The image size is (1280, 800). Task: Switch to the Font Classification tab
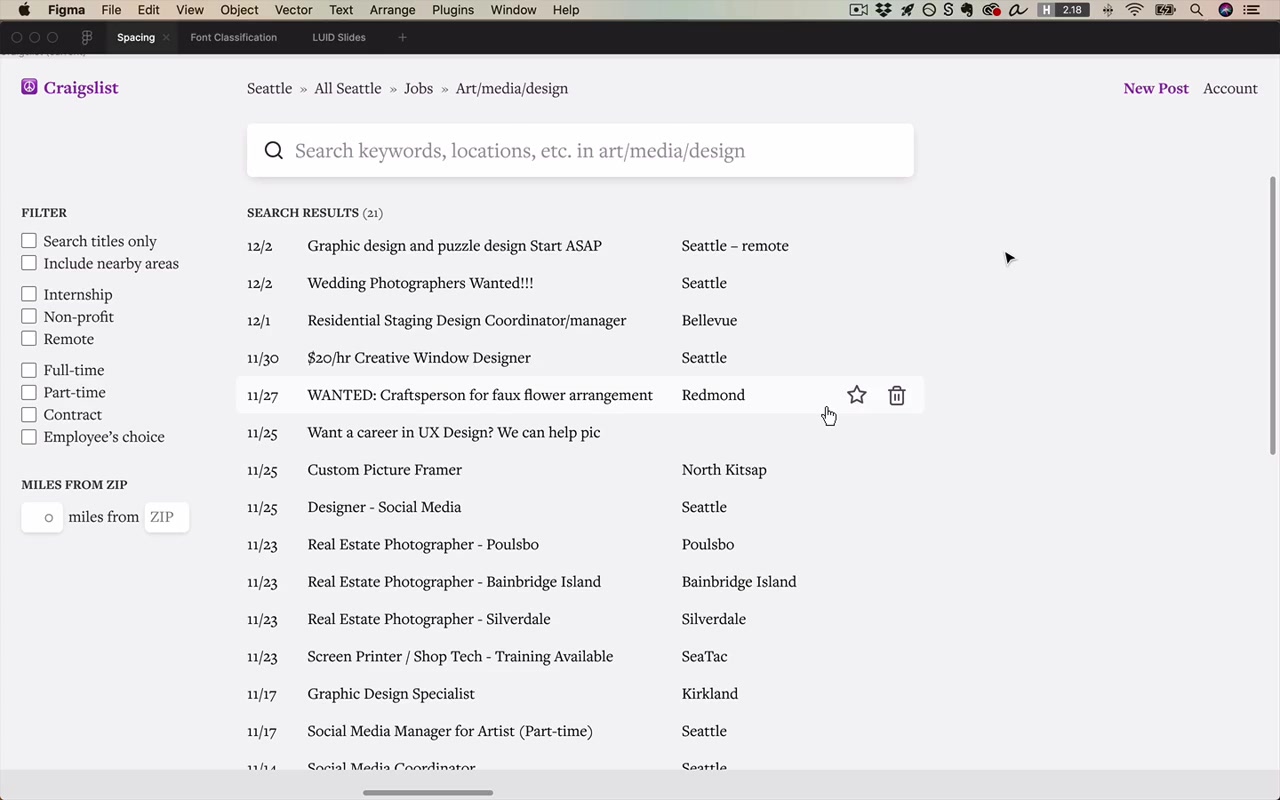point(233,37)
